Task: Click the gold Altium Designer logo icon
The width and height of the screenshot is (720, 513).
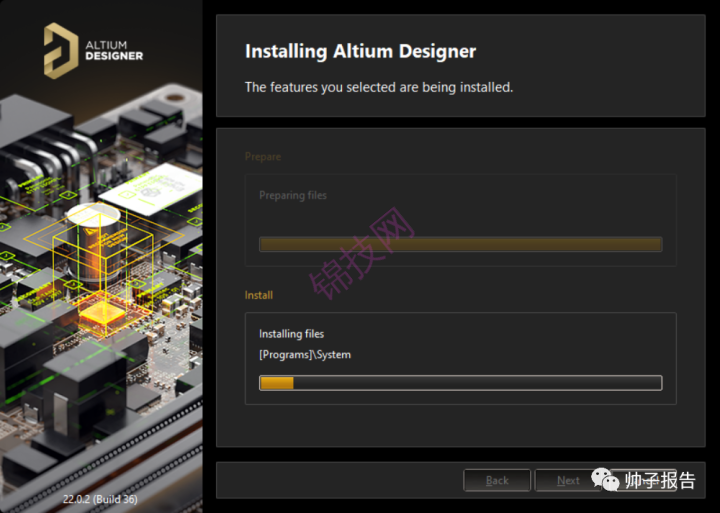Action: click(61, 51)
